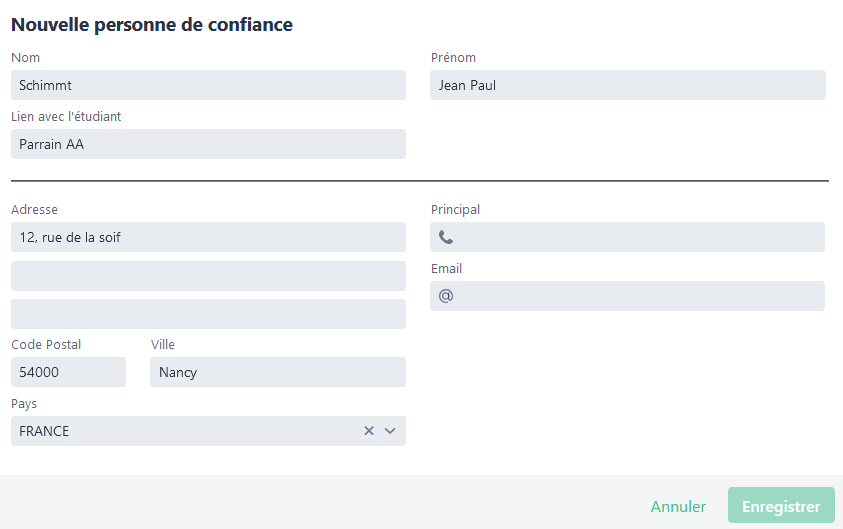Click the 'Nouvelle personne de confiance' heading
This screenshot has height=529, width=843.
pos(152,25)
